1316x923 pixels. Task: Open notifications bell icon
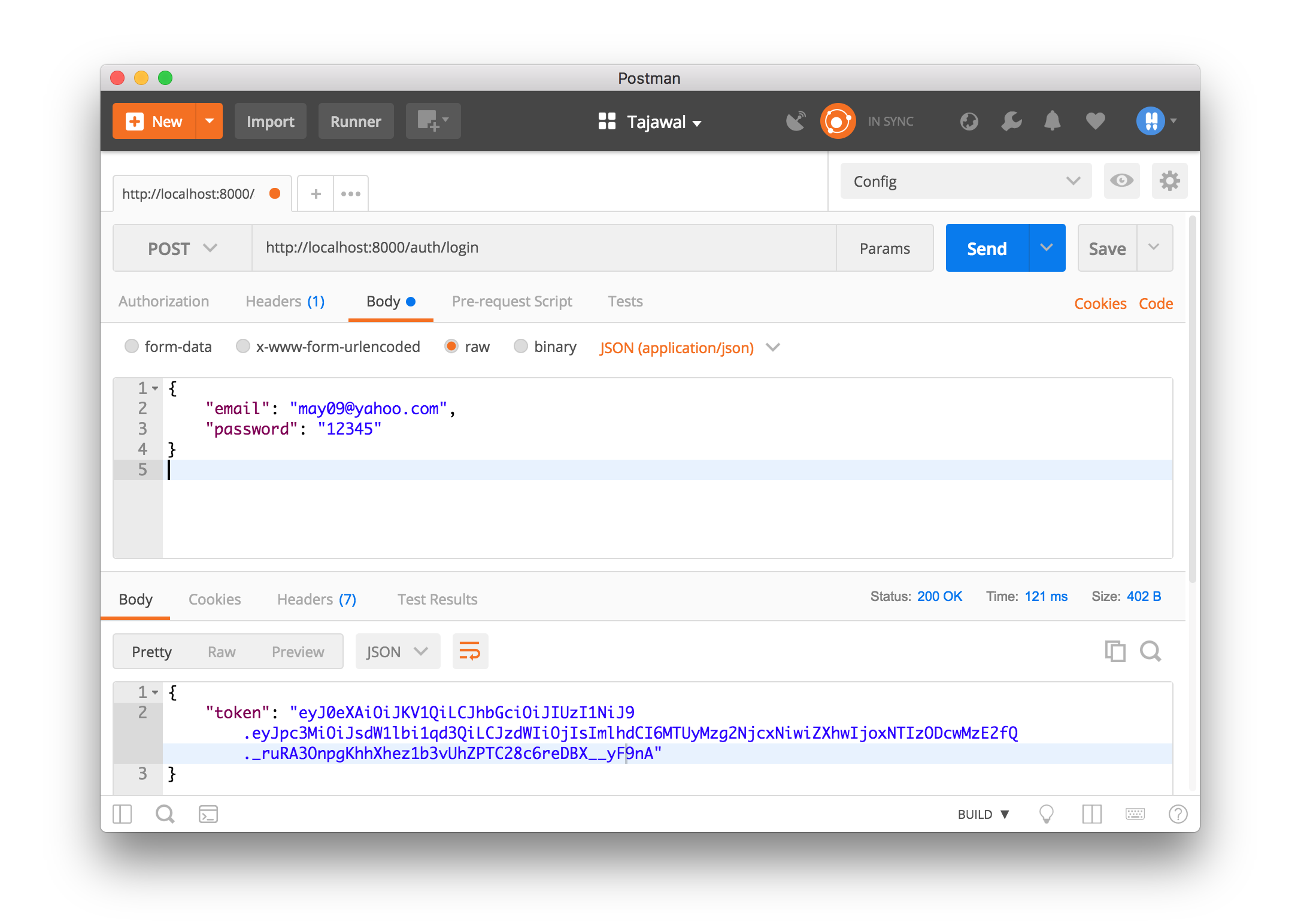coord(1052,122)
